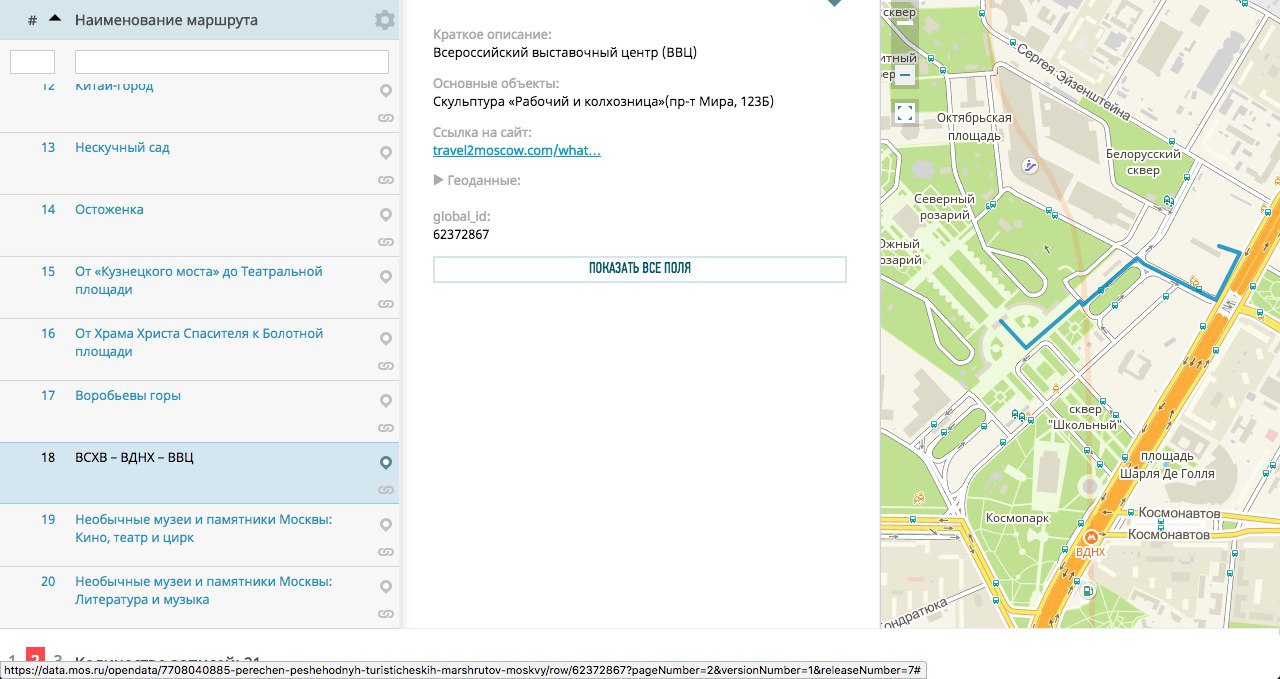
Task: Show Воробьевы горы on map via pin icon
Action: pos(386,401)
